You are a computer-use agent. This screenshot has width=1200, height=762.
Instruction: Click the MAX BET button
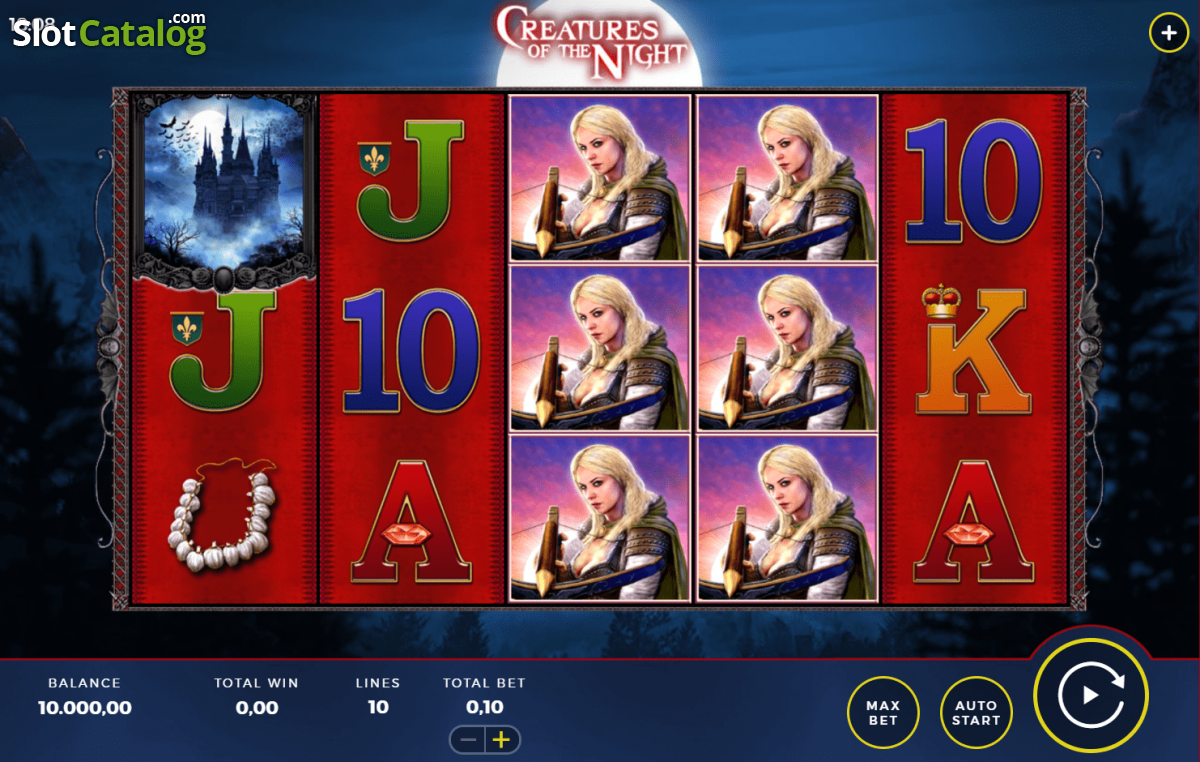[x=883, y=713]
